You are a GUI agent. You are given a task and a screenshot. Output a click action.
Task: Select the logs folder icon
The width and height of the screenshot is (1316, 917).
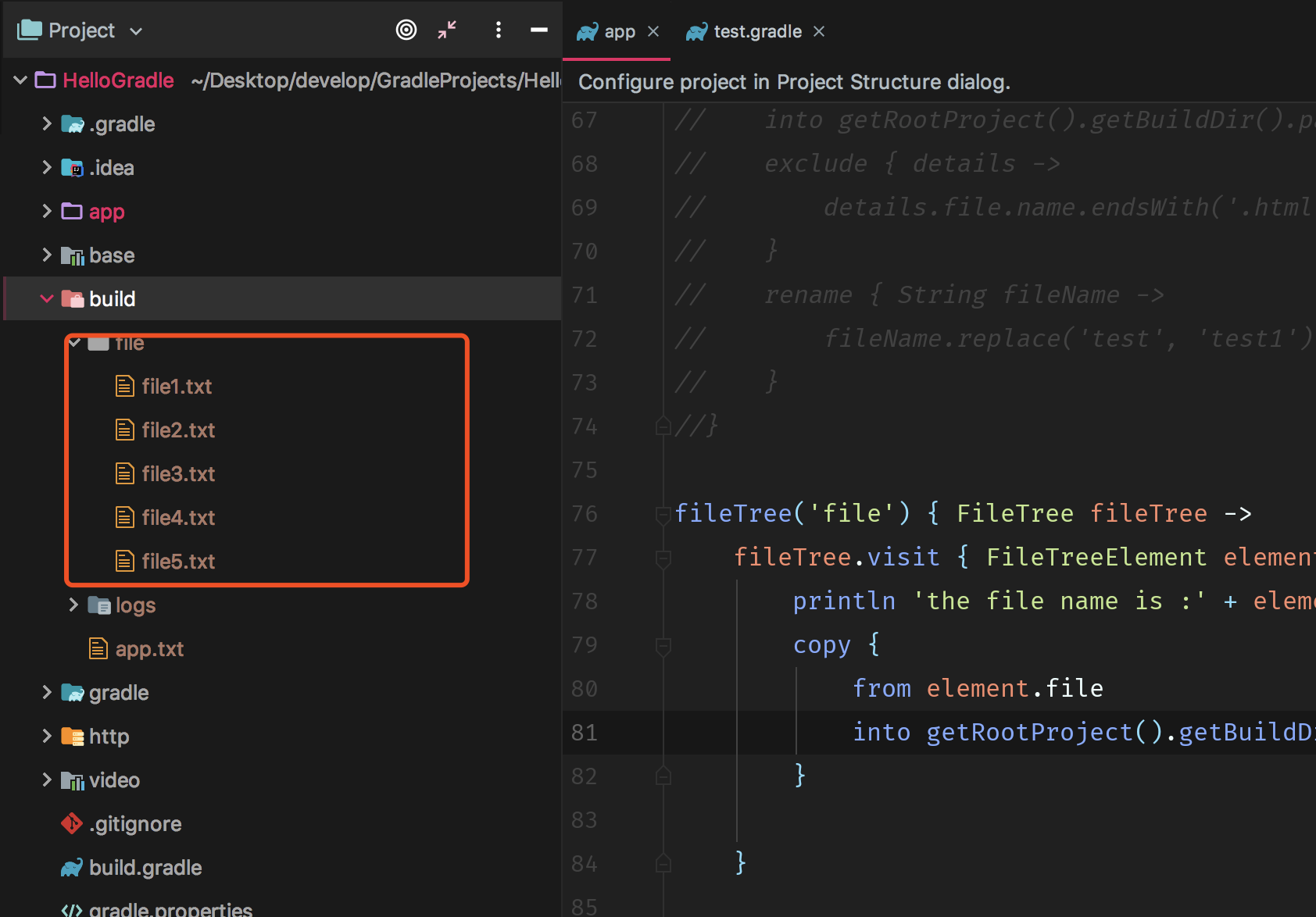tap(99, 605)
